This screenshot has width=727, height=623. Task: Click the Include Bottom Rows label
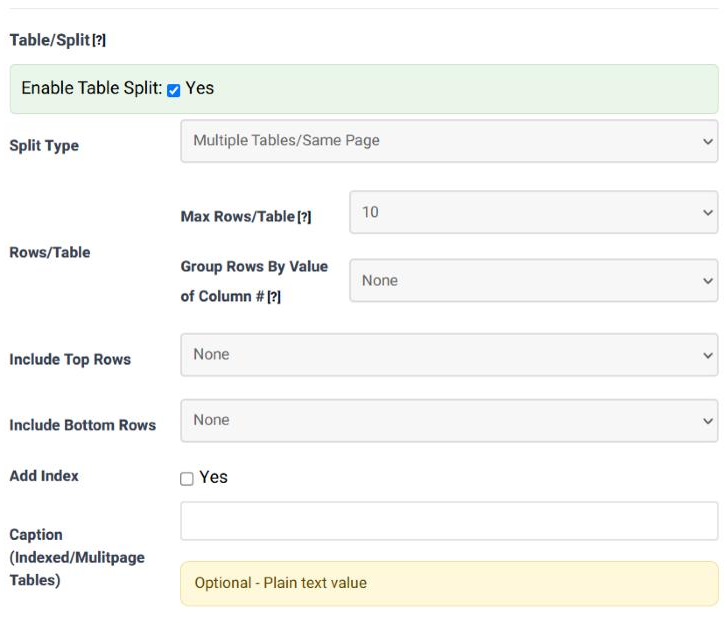(83, 425)
